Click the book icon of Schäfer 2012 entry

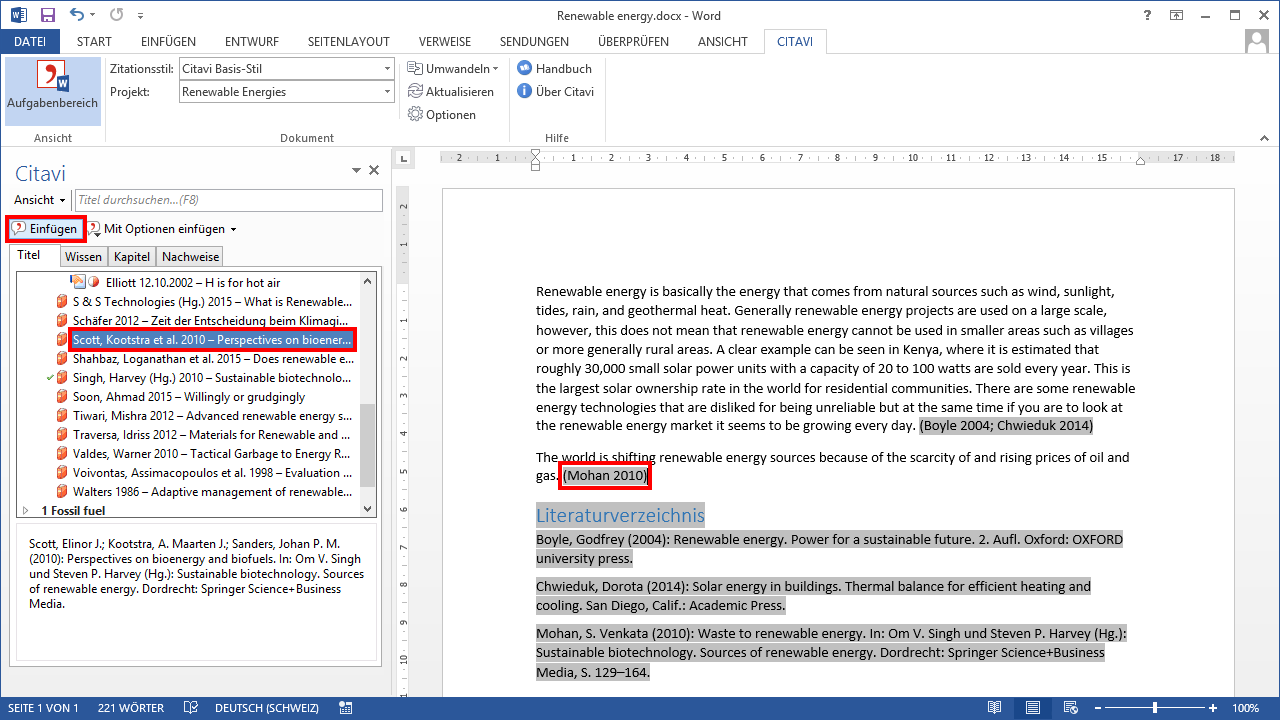[x=62, y=321]
